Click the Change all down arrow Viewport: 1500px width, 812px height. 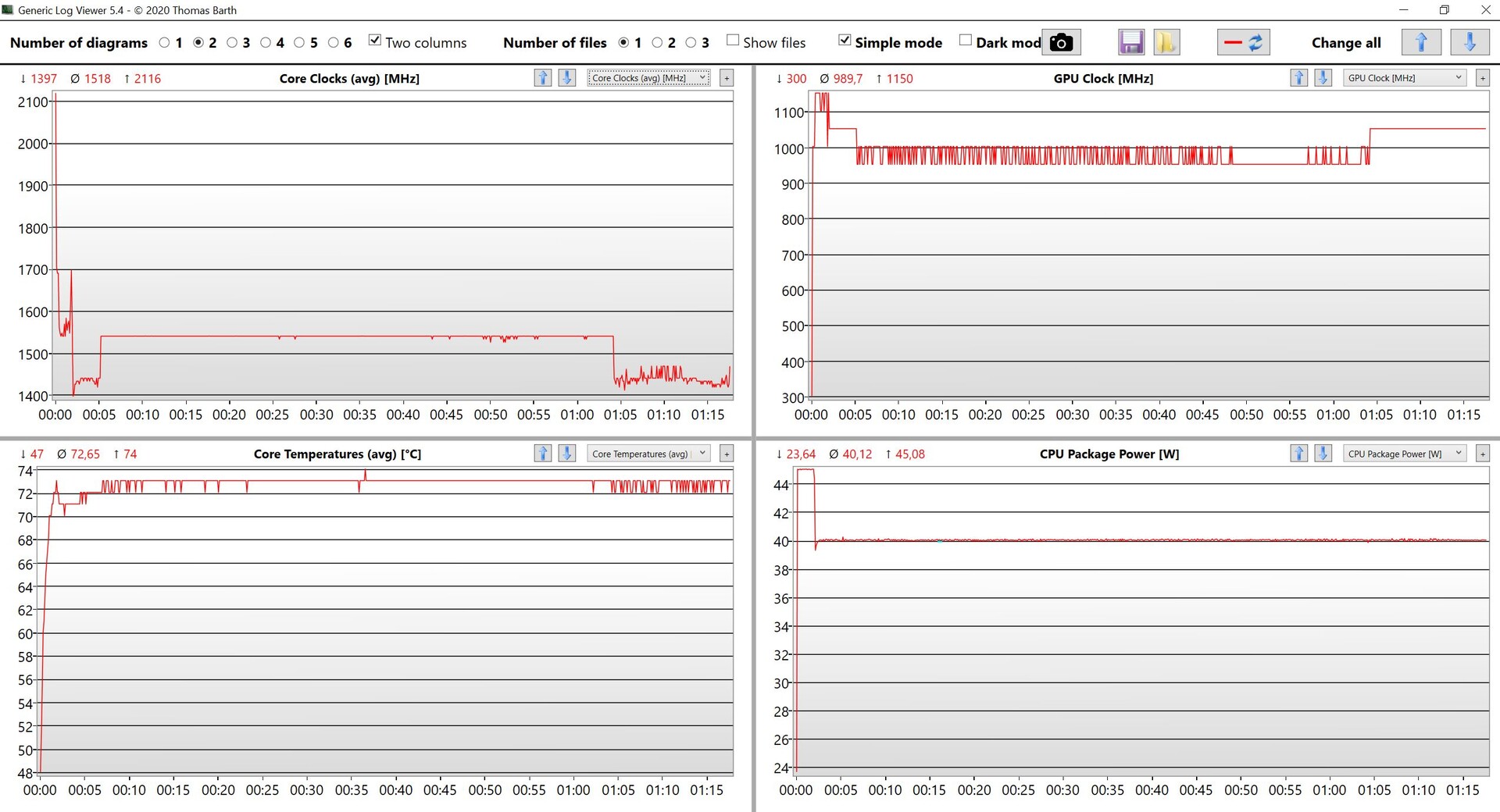click(1469, 42)
